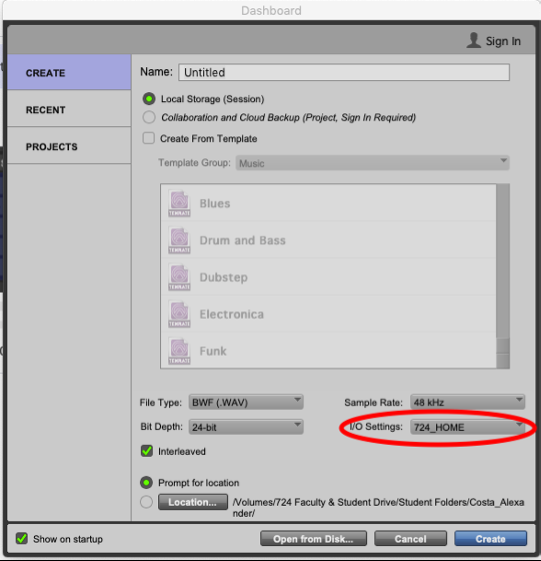Click the Sign In user icon
Viewport: 541px width, 561px height.
click(473, 40)
